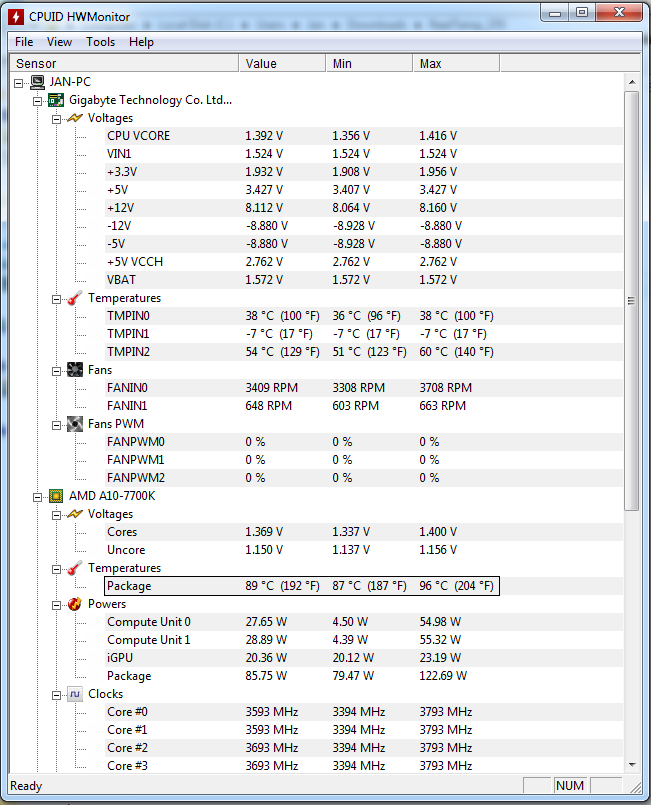
Task: Select the Cores voltage row
Action: pyautogui.click(x=364, y=532)
